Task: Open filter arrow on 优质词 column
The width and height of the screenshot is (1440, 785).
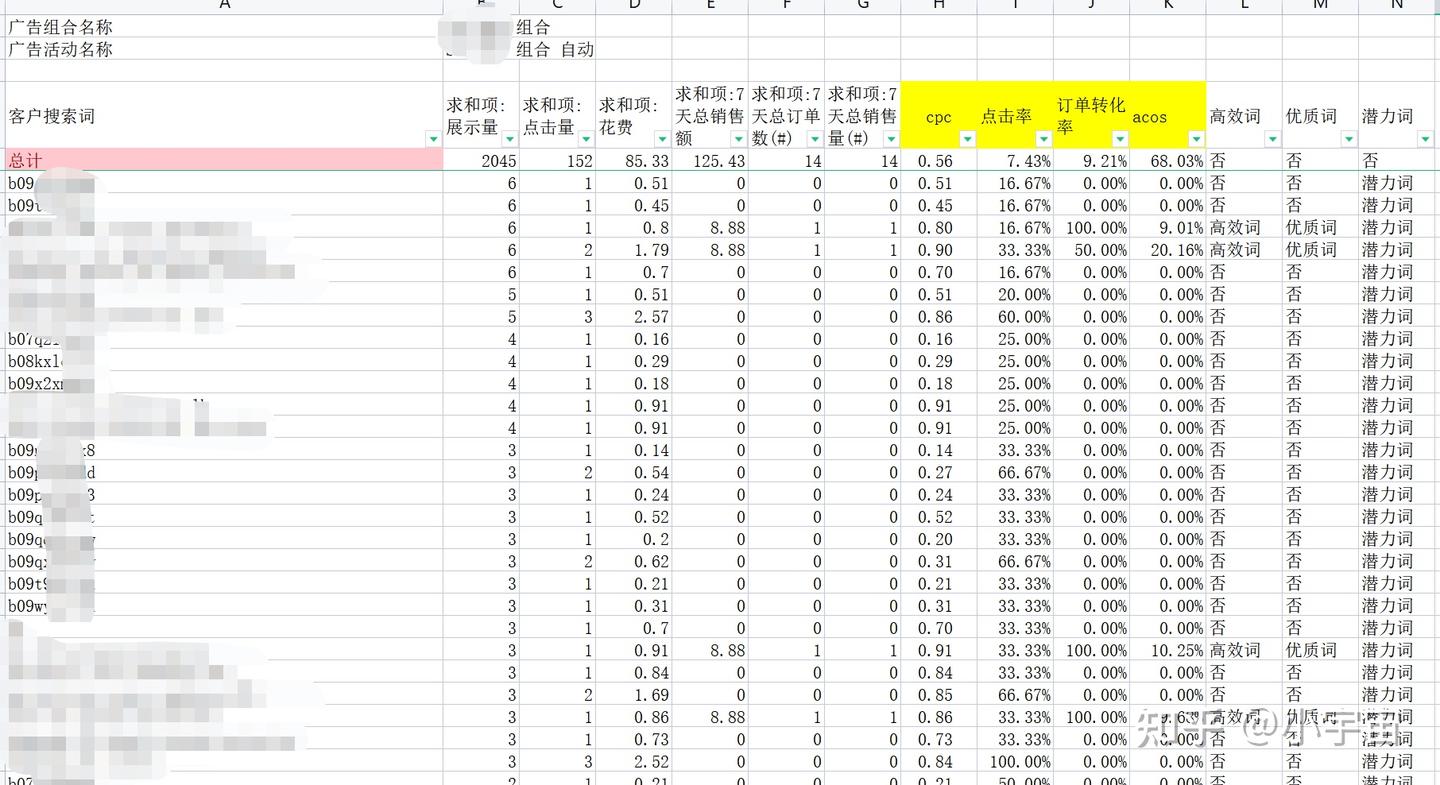Action: point(1349,139)
